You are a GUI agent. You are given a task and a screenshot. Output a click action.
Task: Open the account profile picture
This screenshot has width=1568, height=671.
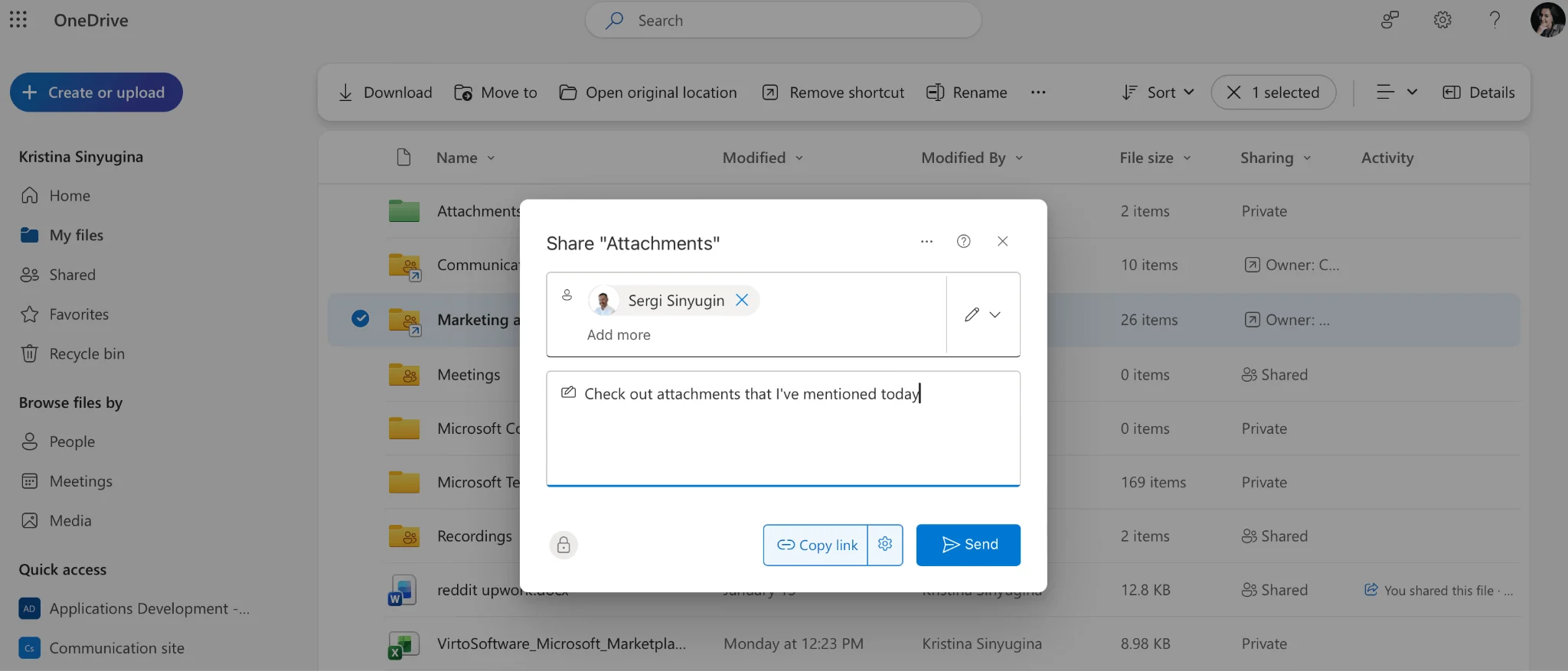1547,20
